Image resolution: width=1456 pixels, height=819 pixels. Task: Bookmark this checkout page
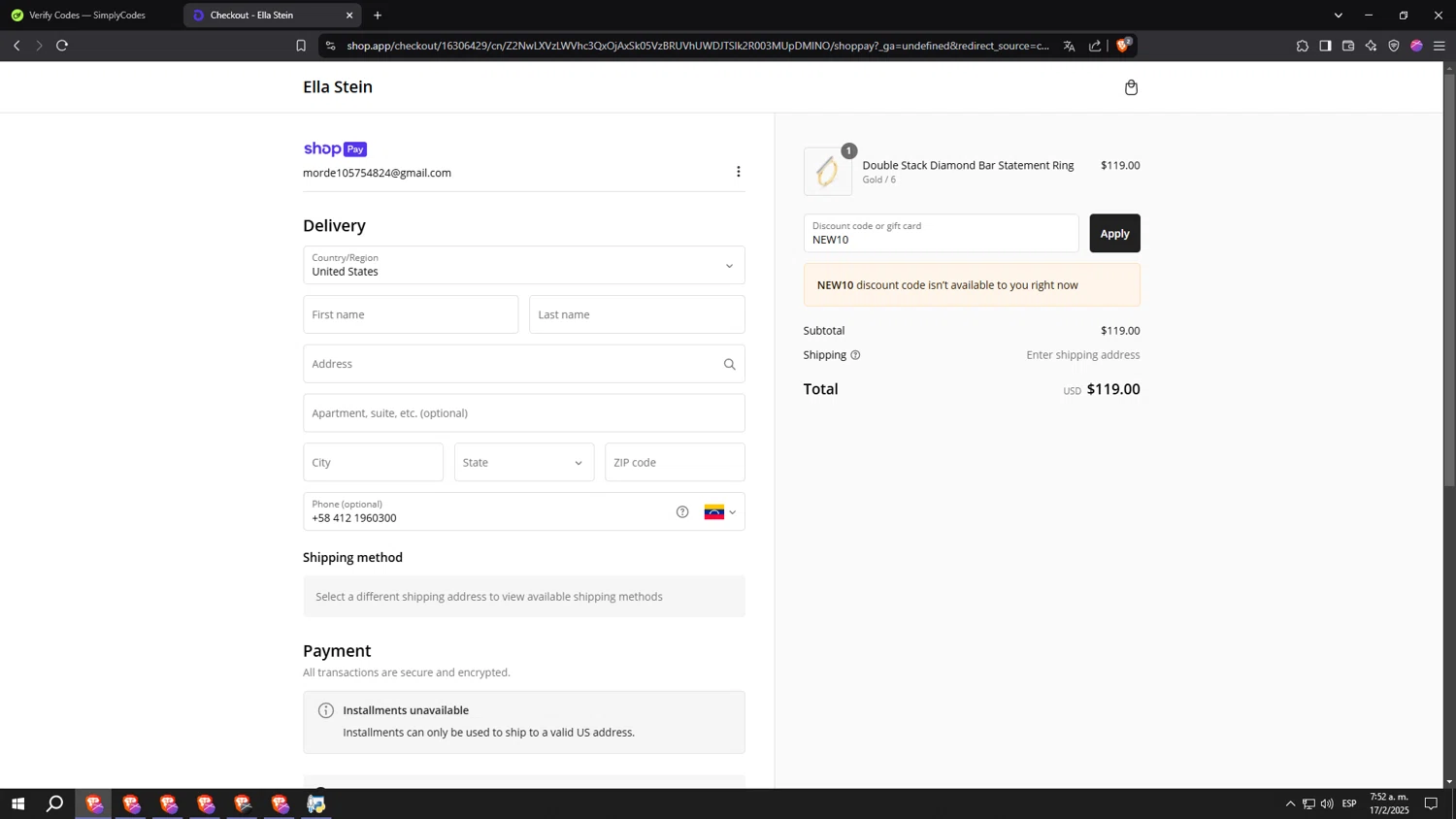pos(301,46)
